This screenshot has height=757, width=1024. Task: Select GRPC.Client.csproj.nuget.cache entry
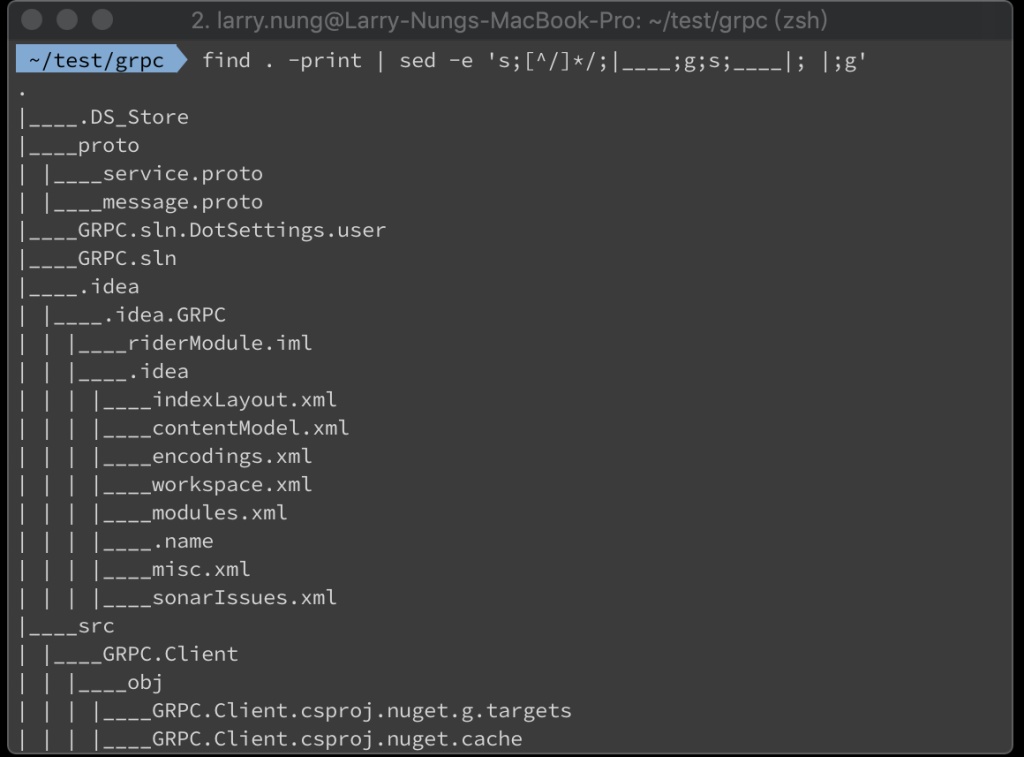[337, 739]
